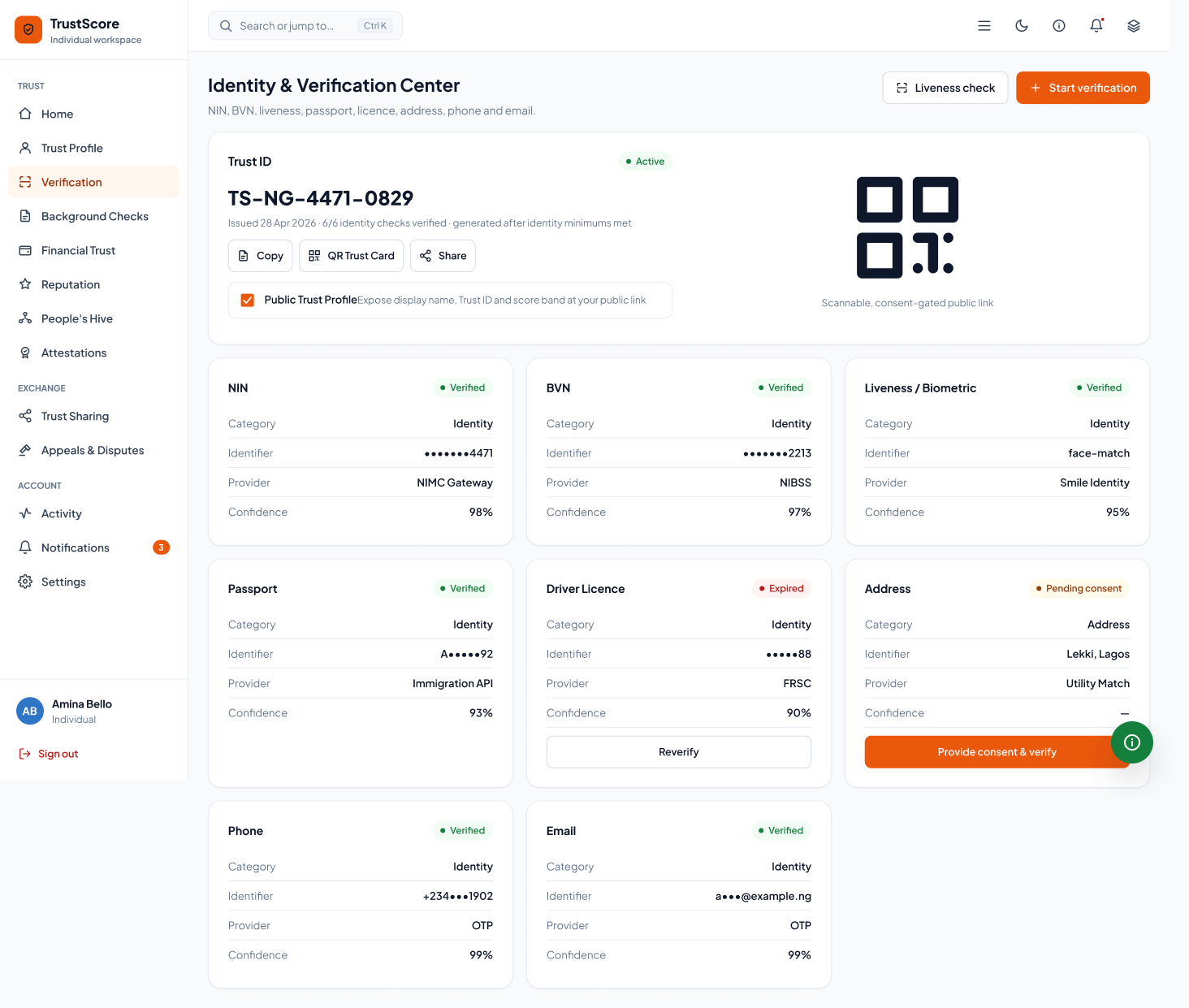Click the Trust Sharing share icon
Image resolution: width=1189 pixels, height=1008 pixels.
[25, 416]
